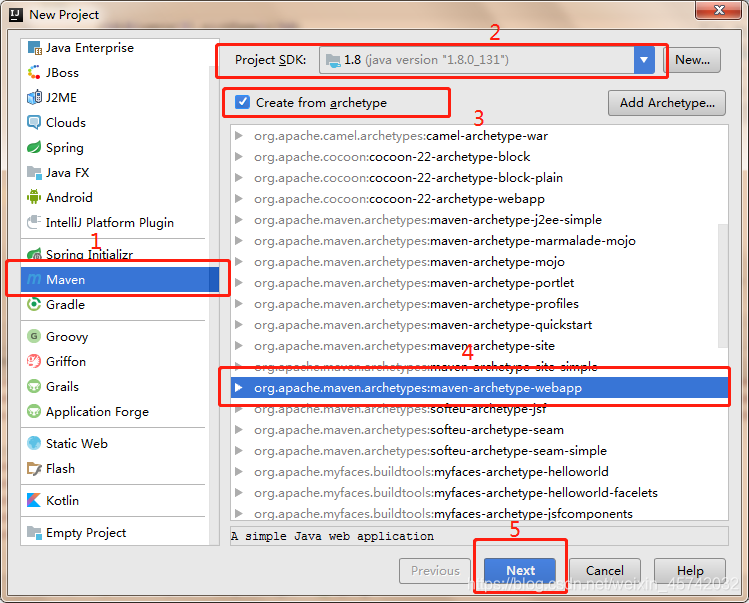Expand camel-archetype-war node
Viewport: 749px width, 603px height.
(x=239, y=136)
